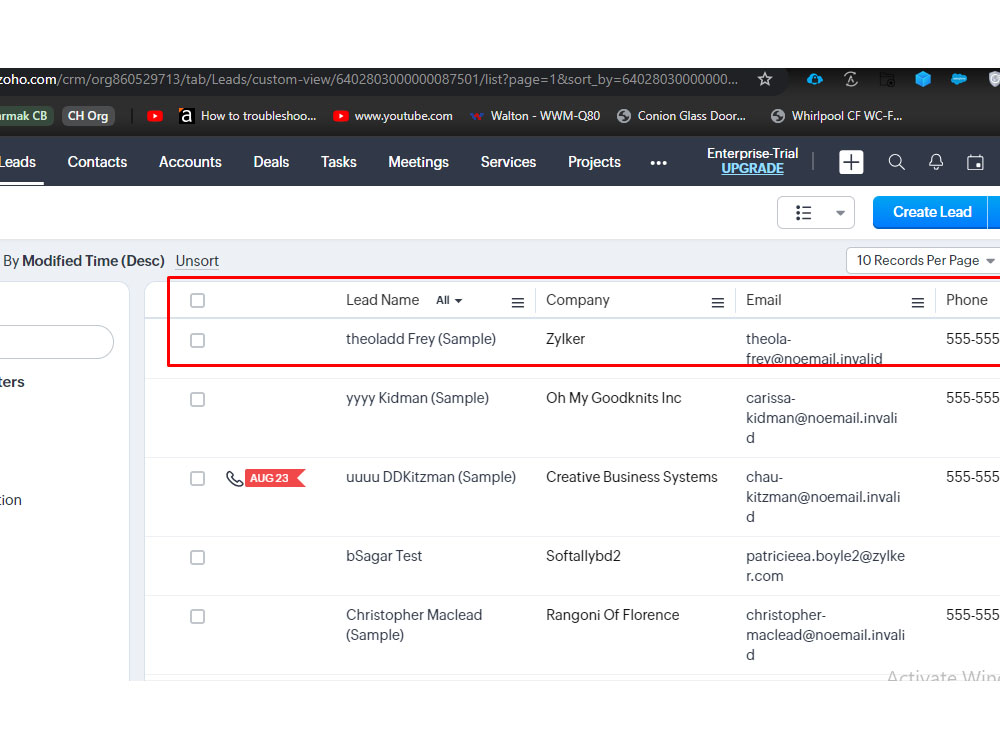This screenshot has height=750, width=1000.
Task: Switch to the Meetings tab
Action: click(418, 162)
